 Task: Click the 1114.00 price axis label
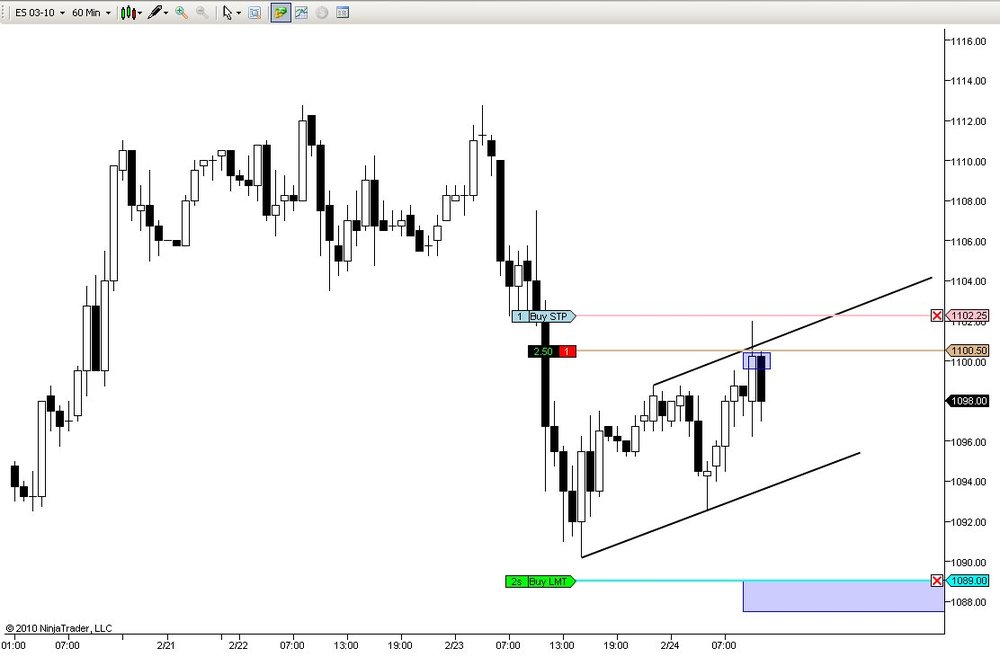(x=968, y=81)
